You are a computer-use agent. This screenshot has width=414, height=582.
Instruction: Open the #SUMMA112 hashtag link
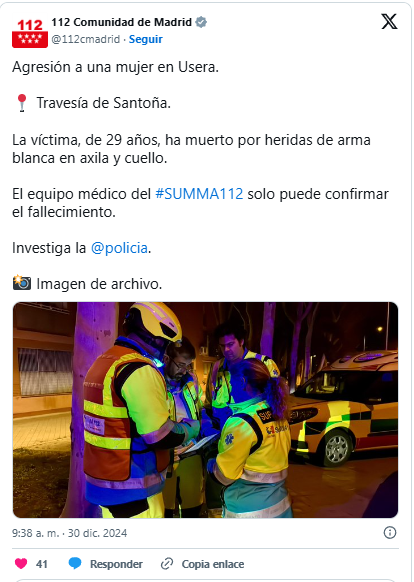[x=199, y=194]
